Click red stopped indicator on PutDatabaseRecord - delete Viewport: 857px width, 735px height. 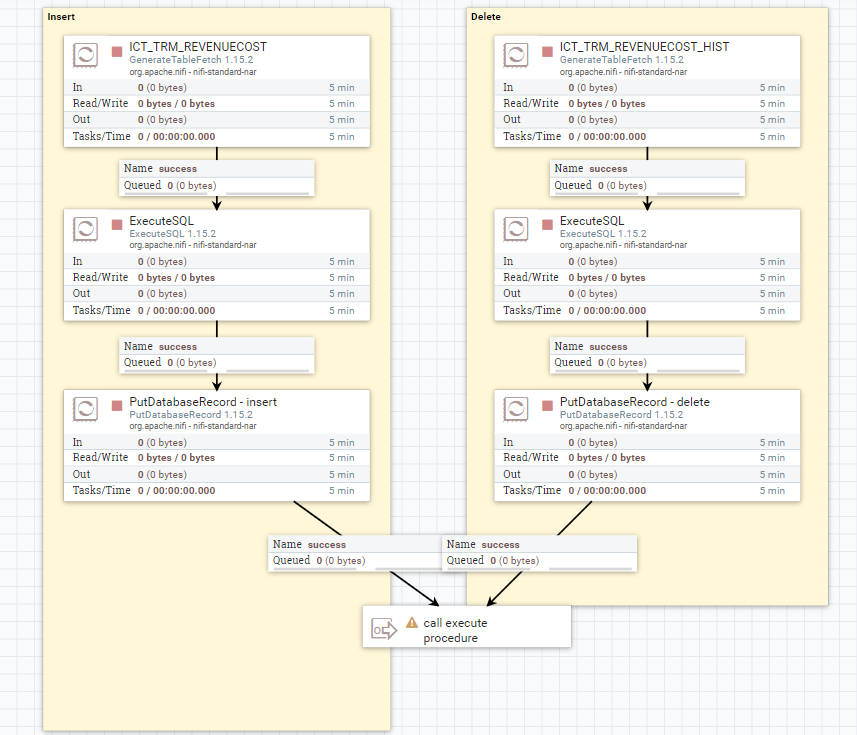pyautogui.click(x=547, y=405)
